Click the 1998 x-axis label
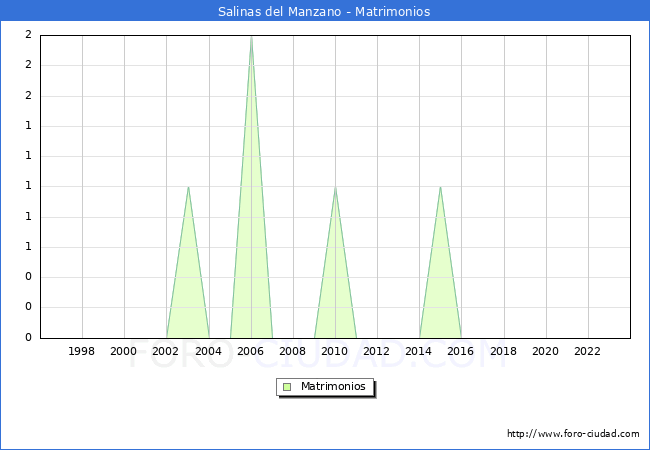This screenshot has height=450, width=650. 82,351
